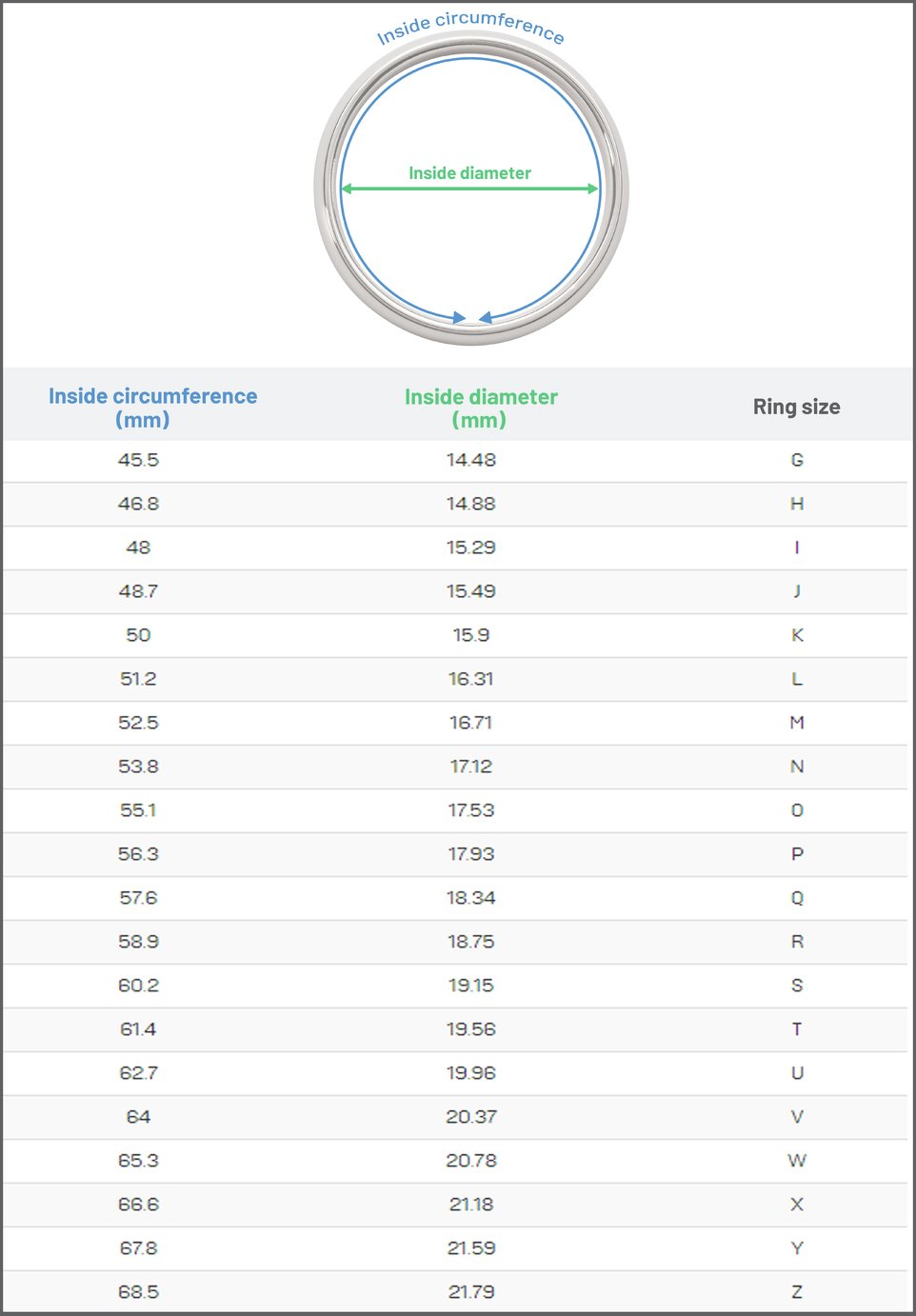
Task: Select the ring size M cell
Action: click(797, 723)
